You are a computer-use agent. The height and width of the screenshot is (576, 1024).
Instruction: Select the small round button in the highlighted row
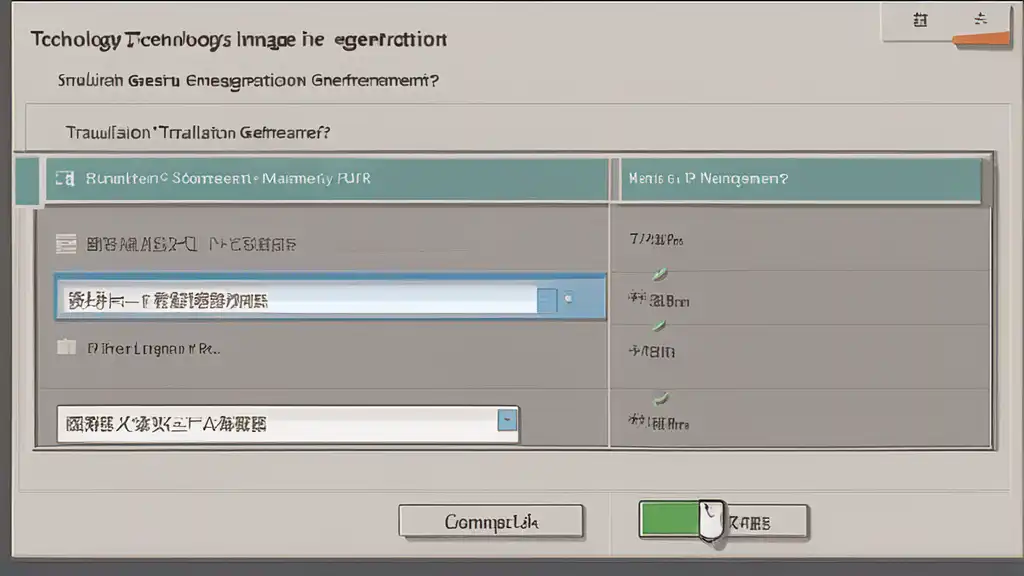(x=569, y=298)
